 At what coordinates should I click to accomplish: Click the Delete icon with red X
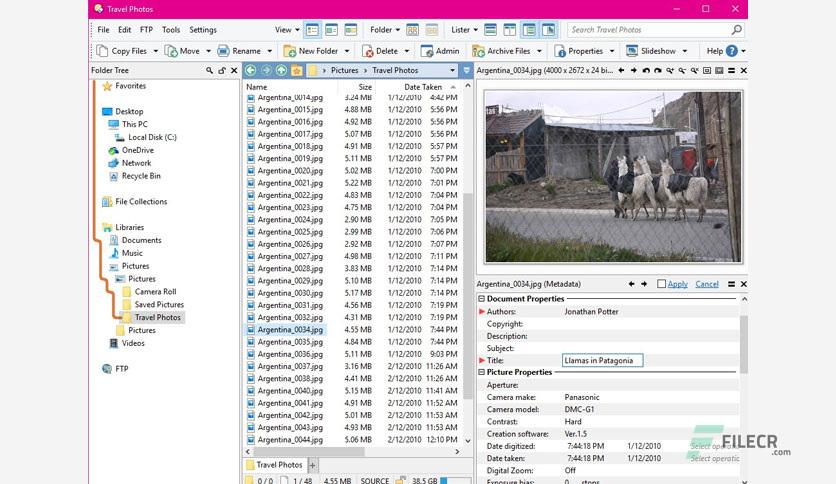click(367, 51)
